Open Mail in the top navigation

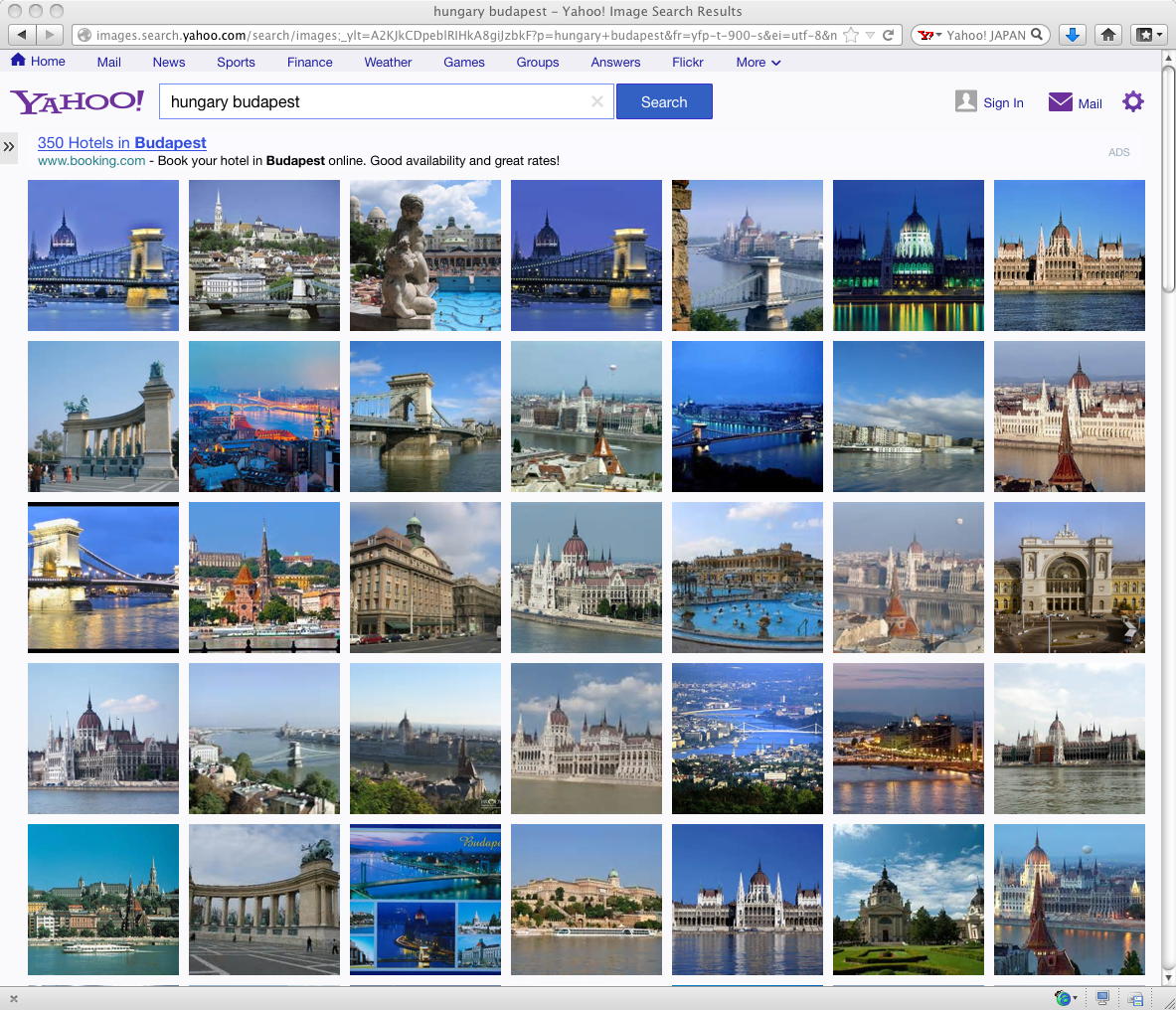pos(108,63)
